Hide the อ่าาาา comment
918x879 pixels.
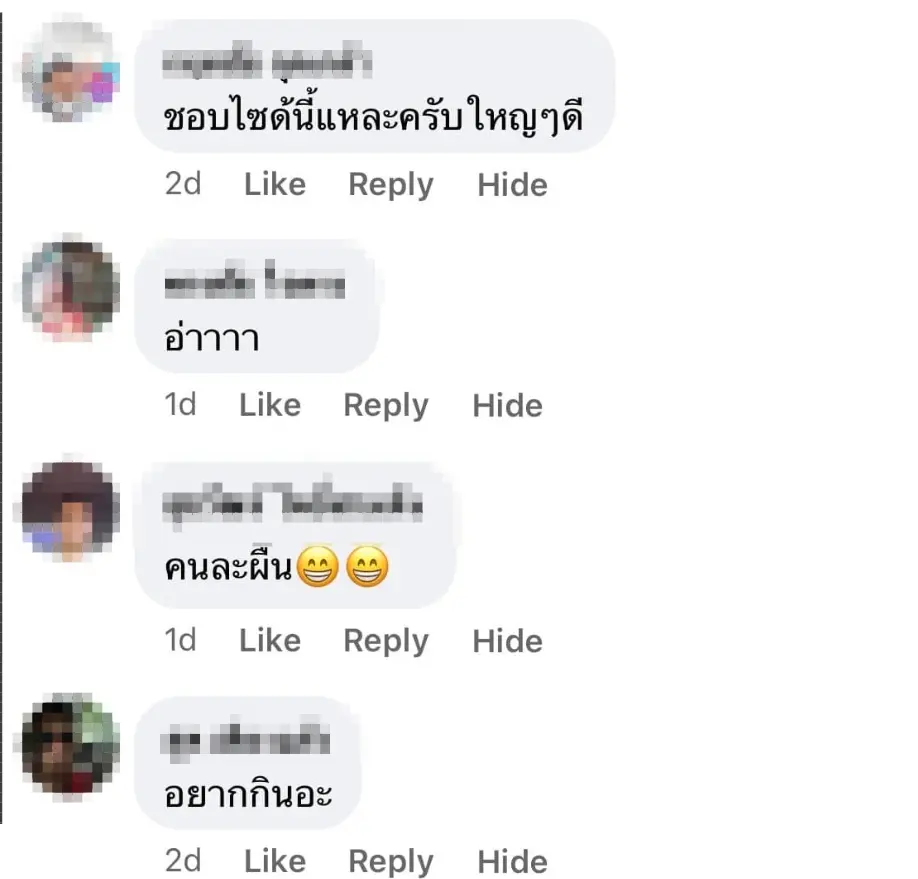(508, 406)
